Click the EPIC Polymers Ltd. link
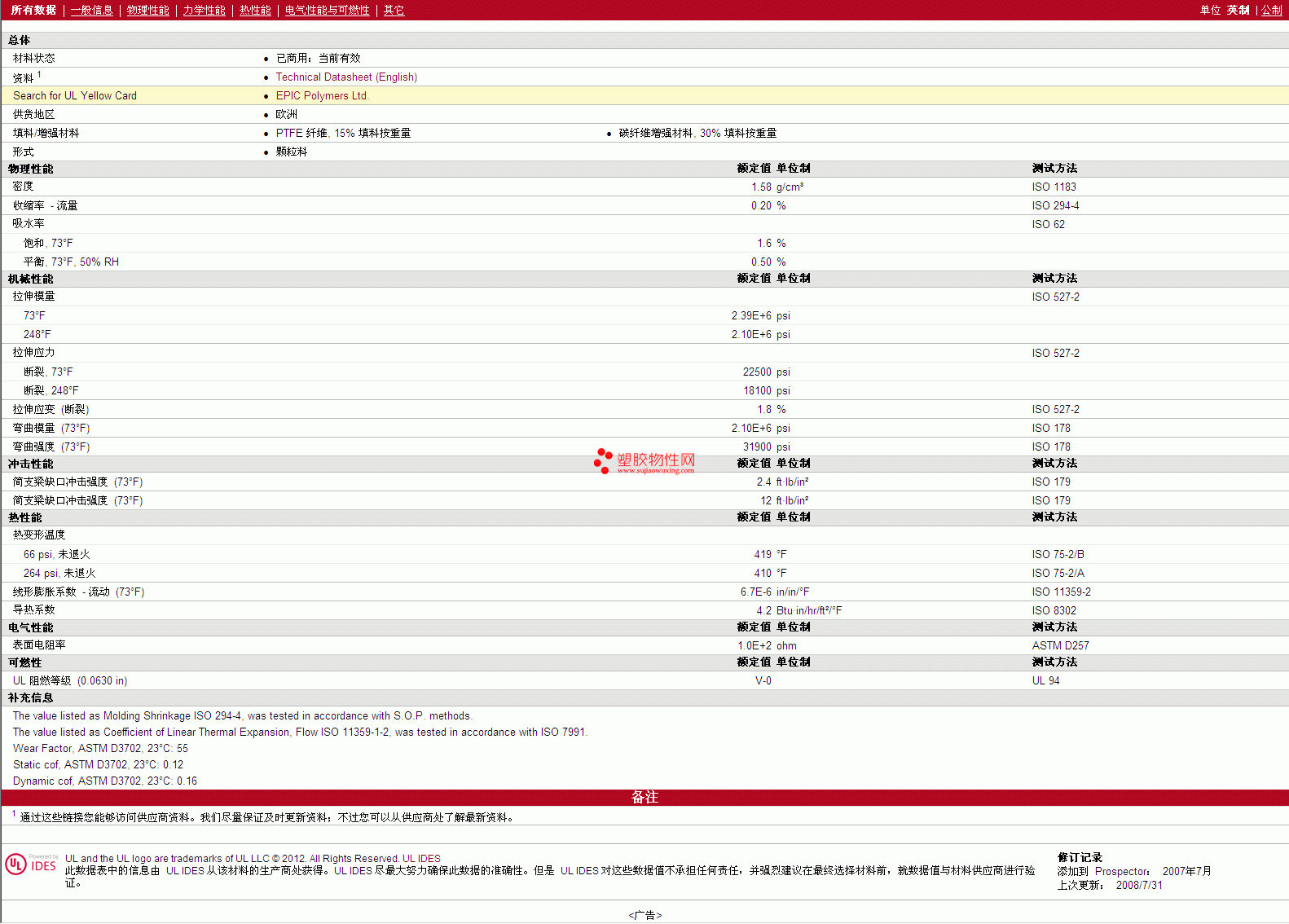Viewport: 1289px width, 924px height. pyautogui.click(x=322, y=95)
